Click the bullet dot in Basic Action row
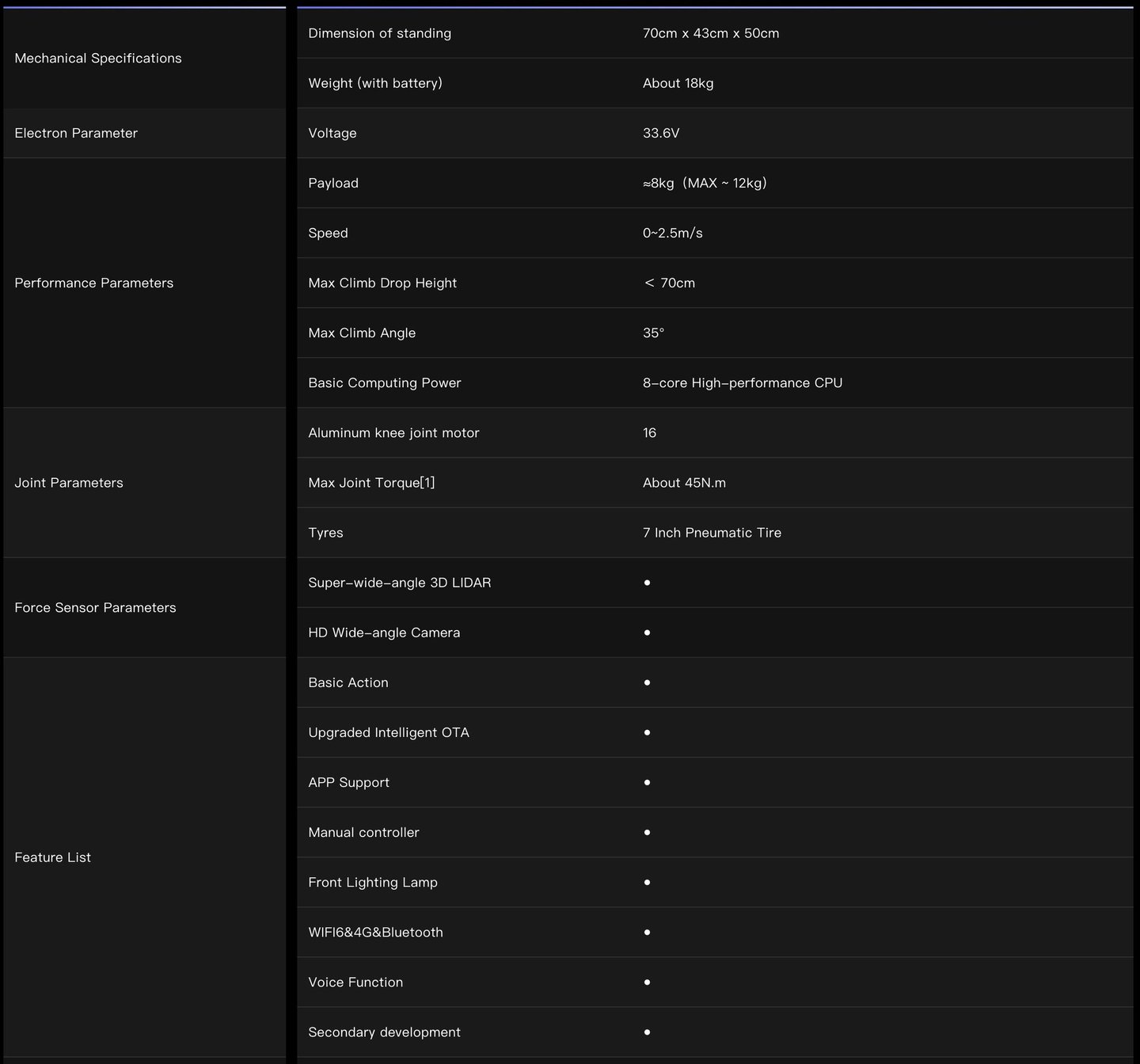1140x1064 pixels. (647, 682)
